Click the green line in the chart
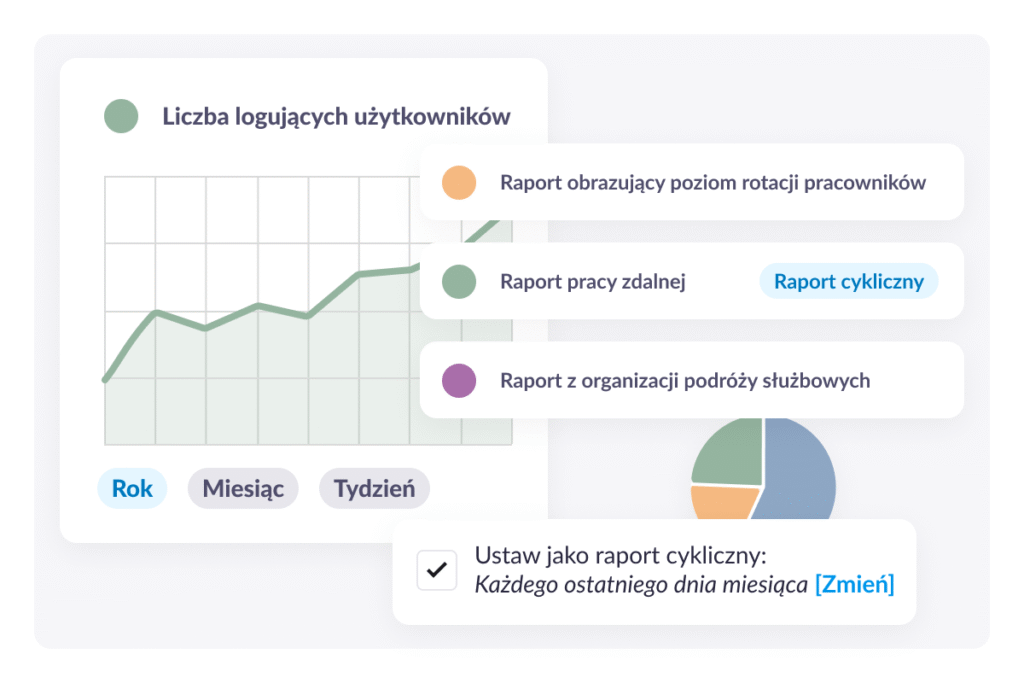The width and height of the screenshot is (1024, 683). coord(257,306)
